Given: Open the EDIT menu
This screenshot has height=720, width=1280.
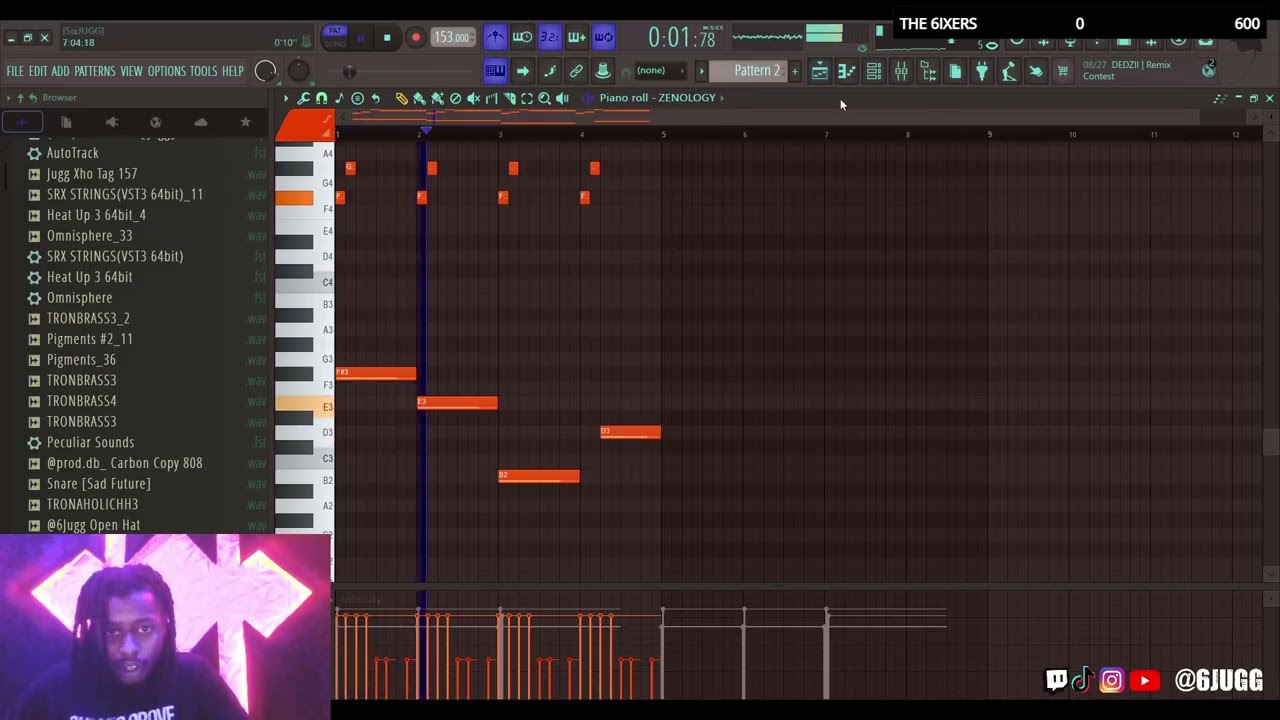Looking at the screenshot, I should tap(38, 71).
